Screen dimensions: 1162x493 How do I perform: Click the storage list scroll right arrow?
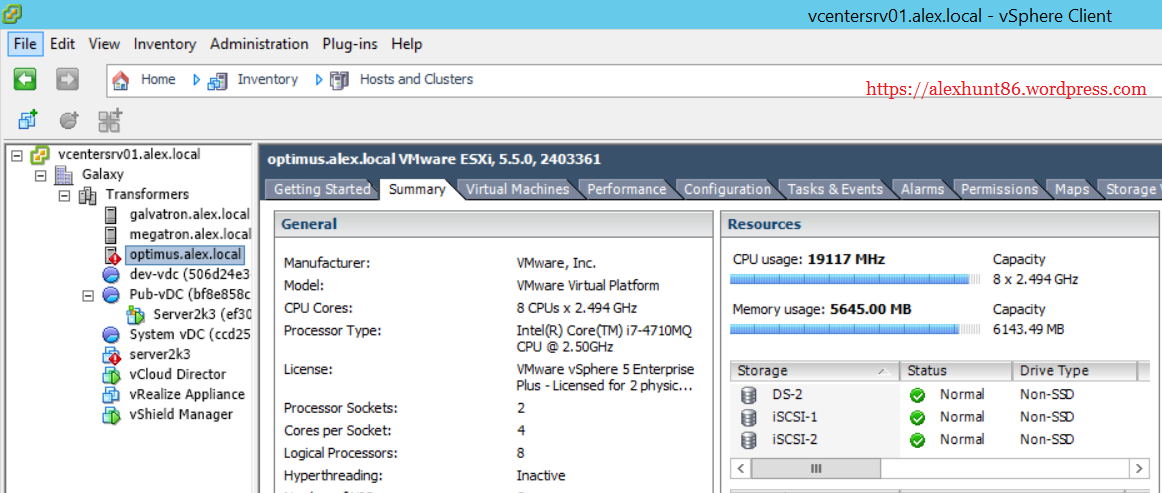click(x=1140, y=469)
